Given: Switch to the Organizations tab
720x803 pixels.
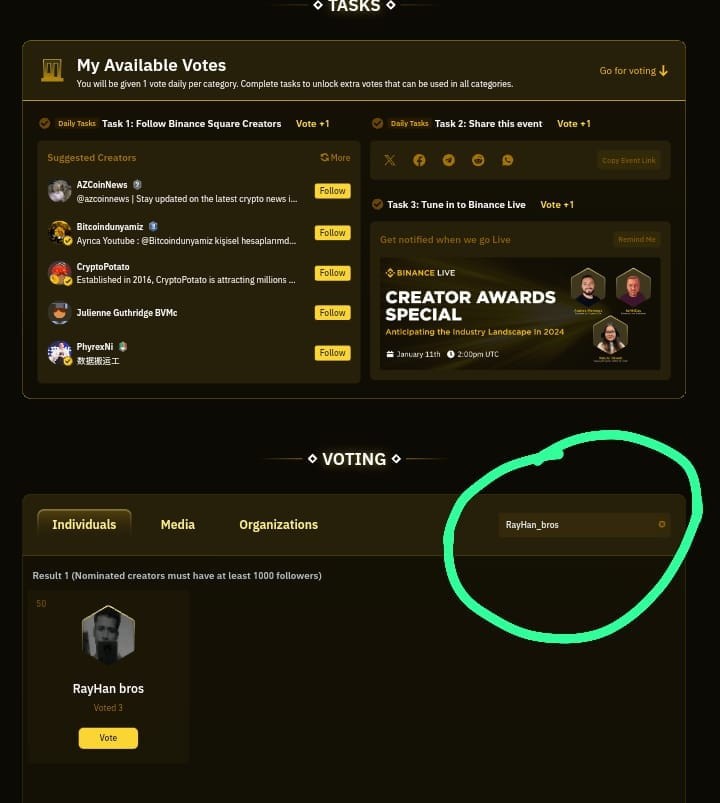Looking at the screenshot, I should point(279,524).
